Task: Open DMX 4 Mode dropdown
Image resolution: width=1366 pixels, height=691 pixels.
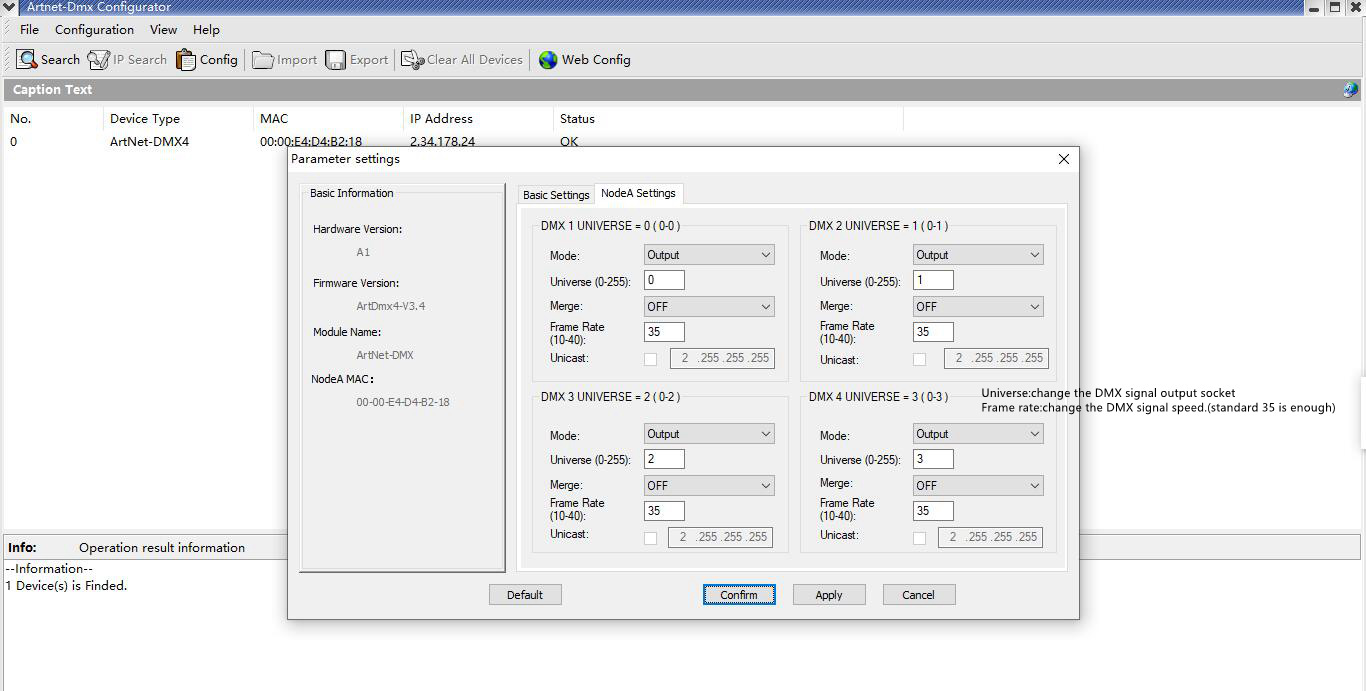Action: 978,434
